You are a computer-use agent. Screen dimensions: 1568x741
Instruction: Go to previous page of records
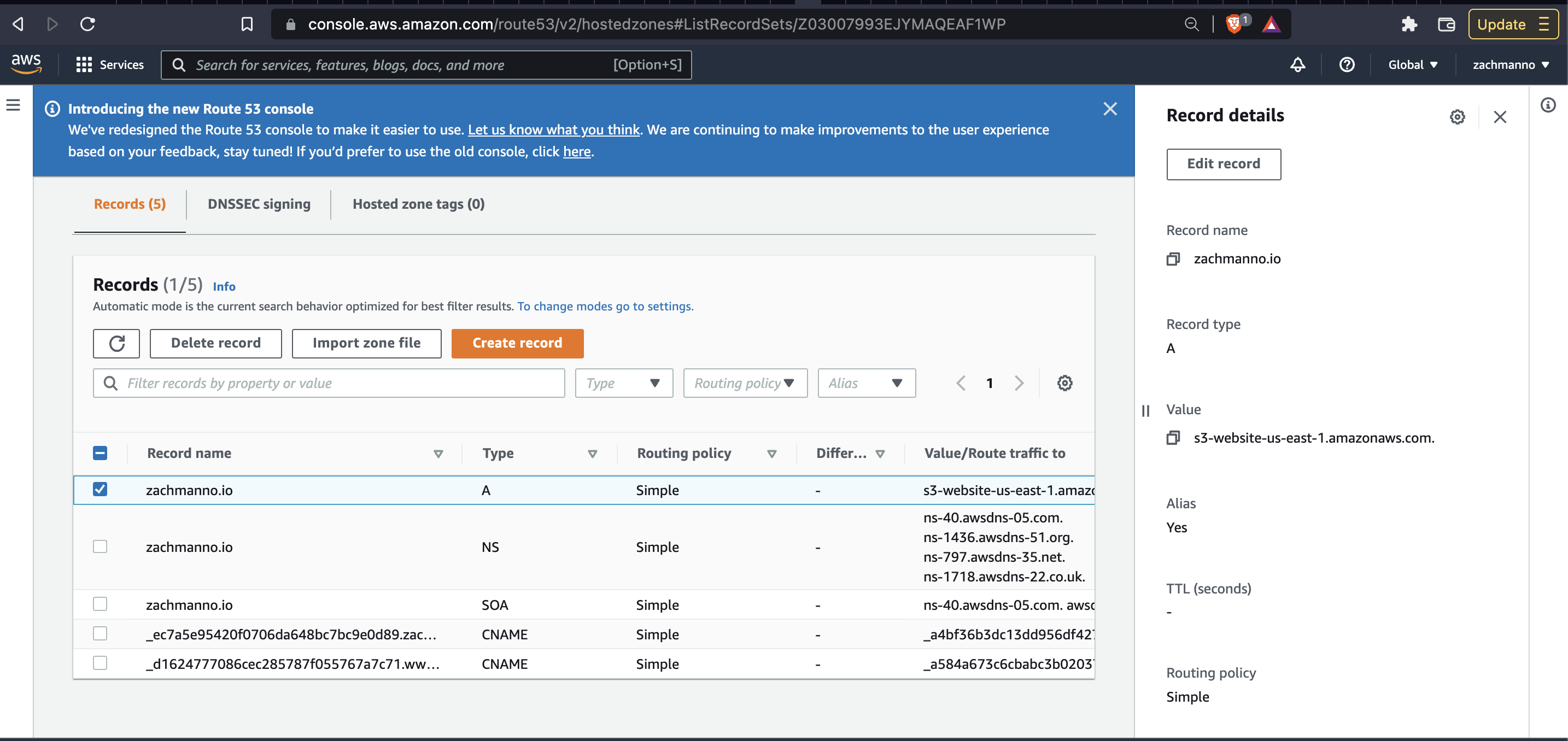click(x=961, y=383)
